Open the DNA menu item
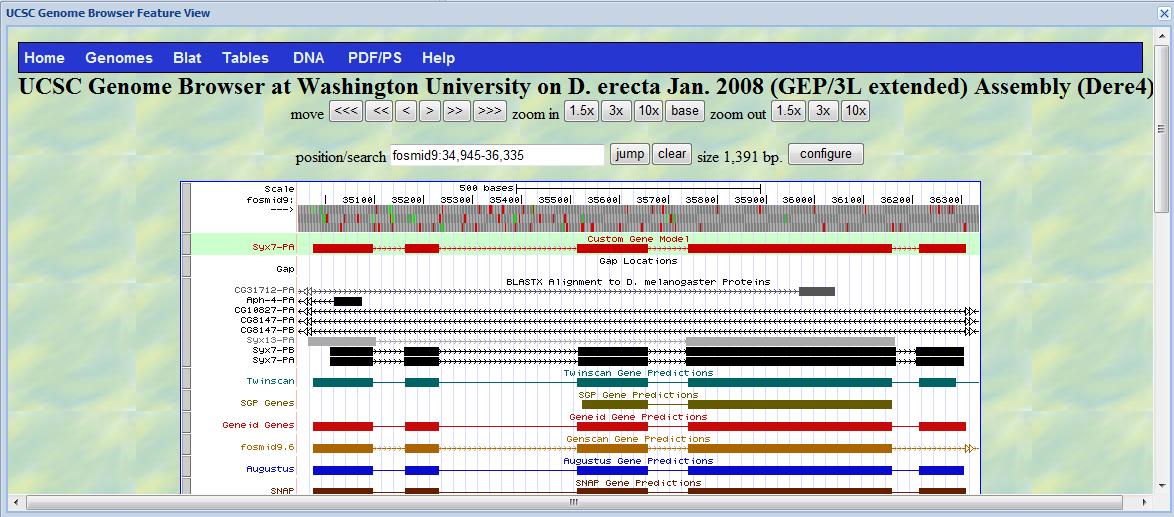 [308, 58]
